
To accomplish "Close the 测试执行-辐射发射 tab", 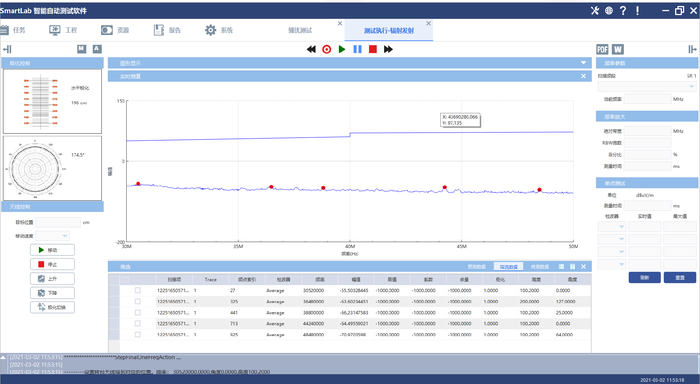I will (429, 23).
